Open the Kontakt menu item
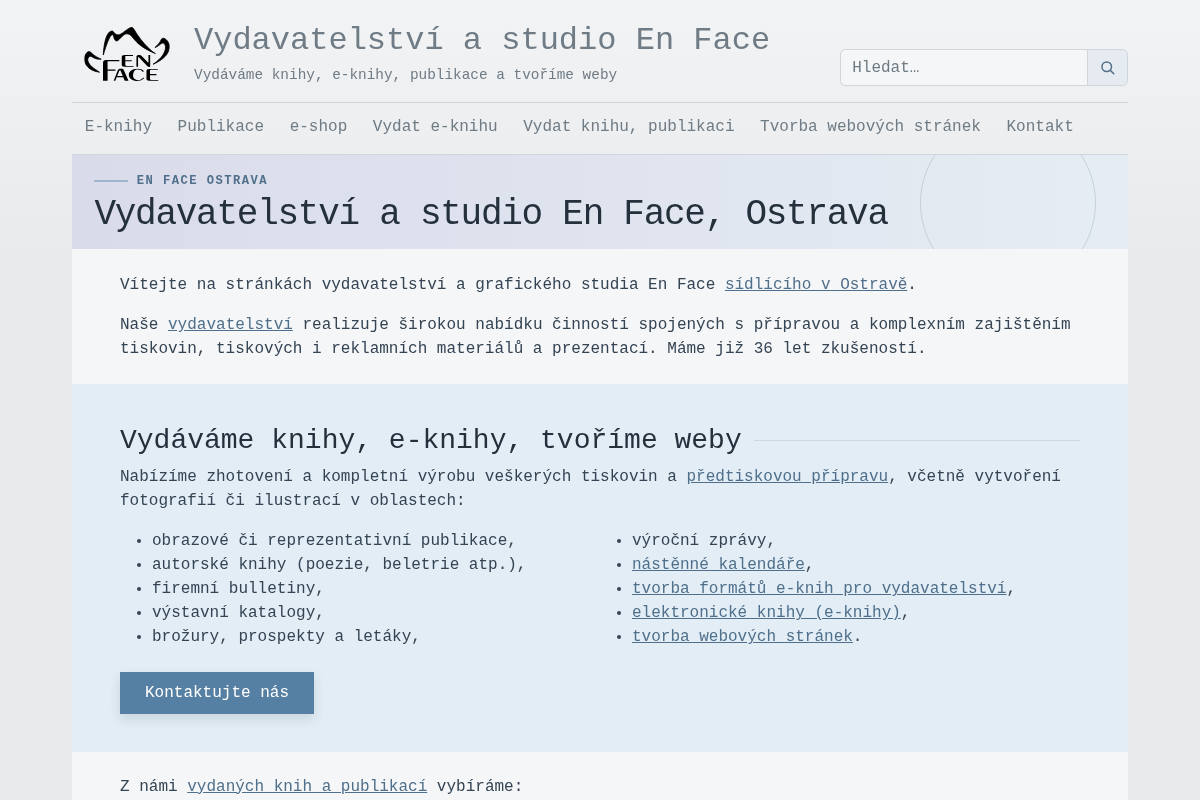The image size is (1200, 800). pos(1040,127)
